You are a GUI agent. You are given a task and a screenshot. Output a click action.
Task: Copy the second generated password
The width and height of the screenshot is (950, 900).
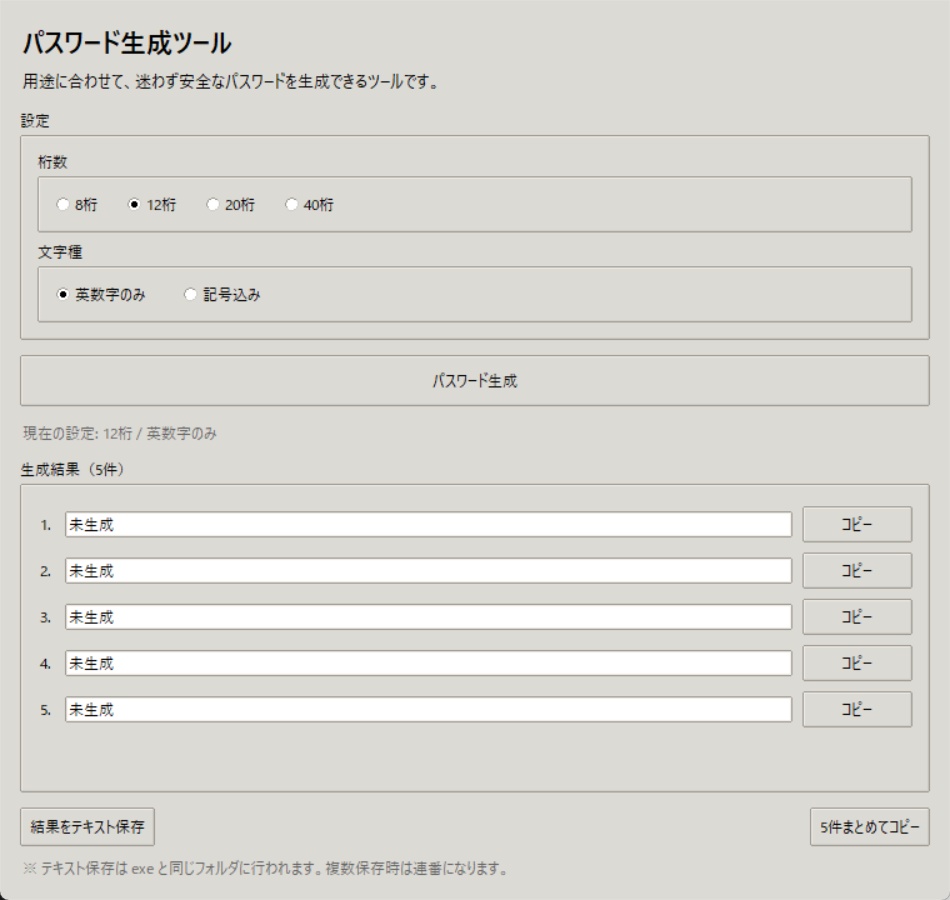coord(858,568)
